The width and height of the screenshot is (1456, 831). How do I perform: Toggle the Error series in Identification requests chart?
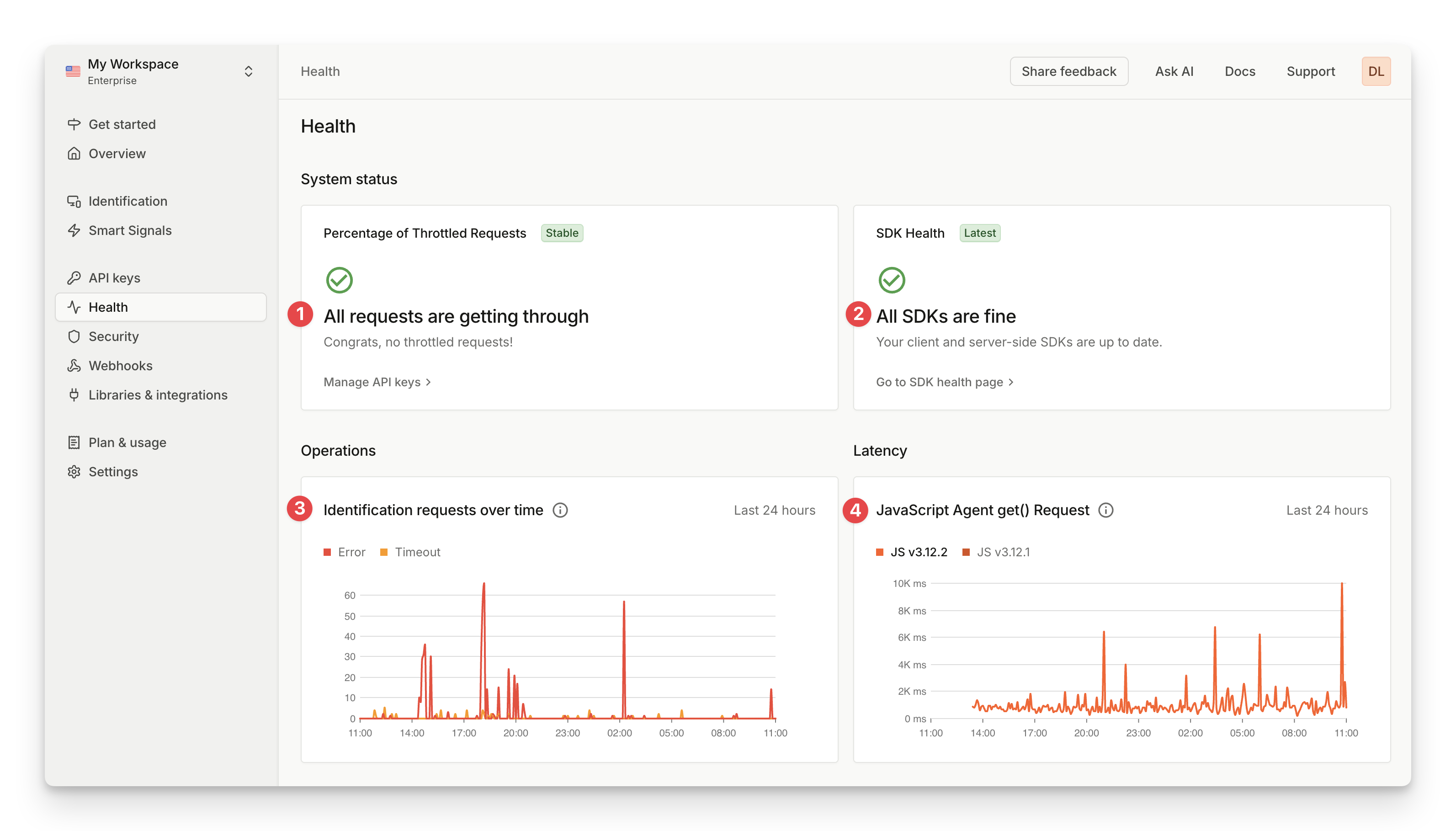(345, 552)
